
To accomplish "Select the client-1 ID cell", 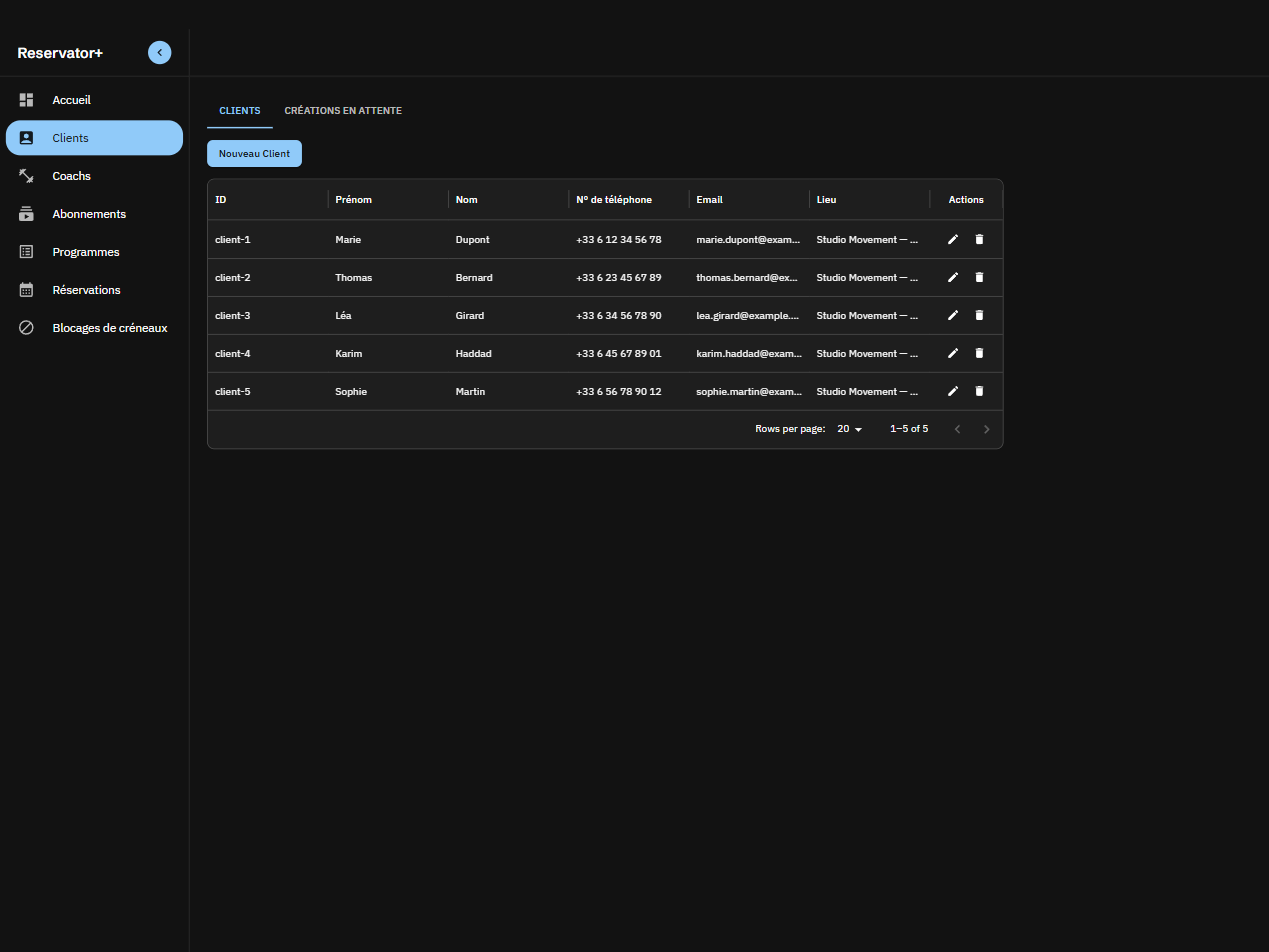I will pyautogui.click(x=267, y=240).
